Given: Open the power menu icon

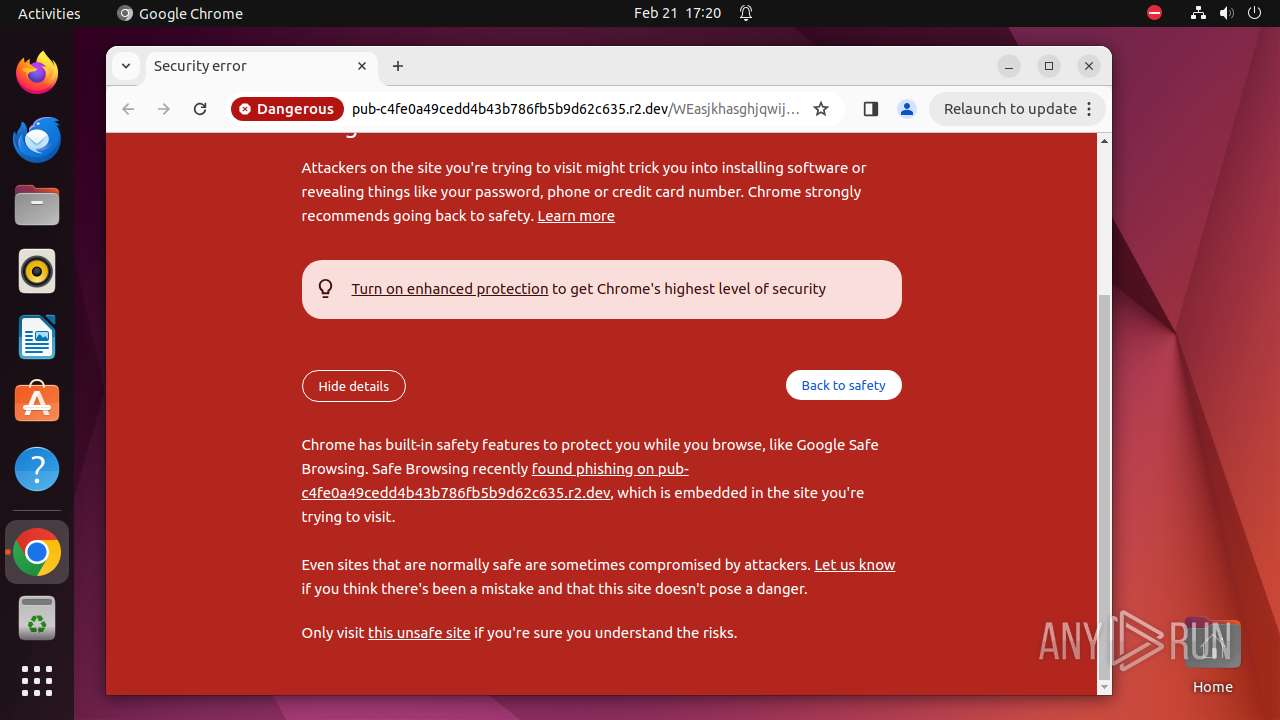Looking at the screenshot, I should tap(1255, 13).
